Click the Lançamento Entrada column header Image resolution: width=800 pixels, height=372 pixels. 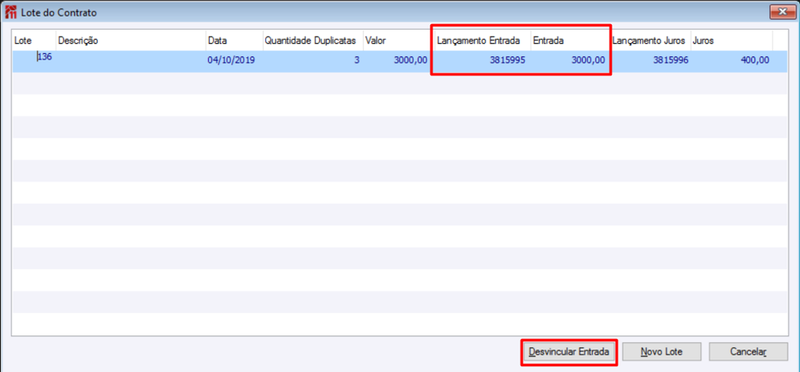(483, 41)
